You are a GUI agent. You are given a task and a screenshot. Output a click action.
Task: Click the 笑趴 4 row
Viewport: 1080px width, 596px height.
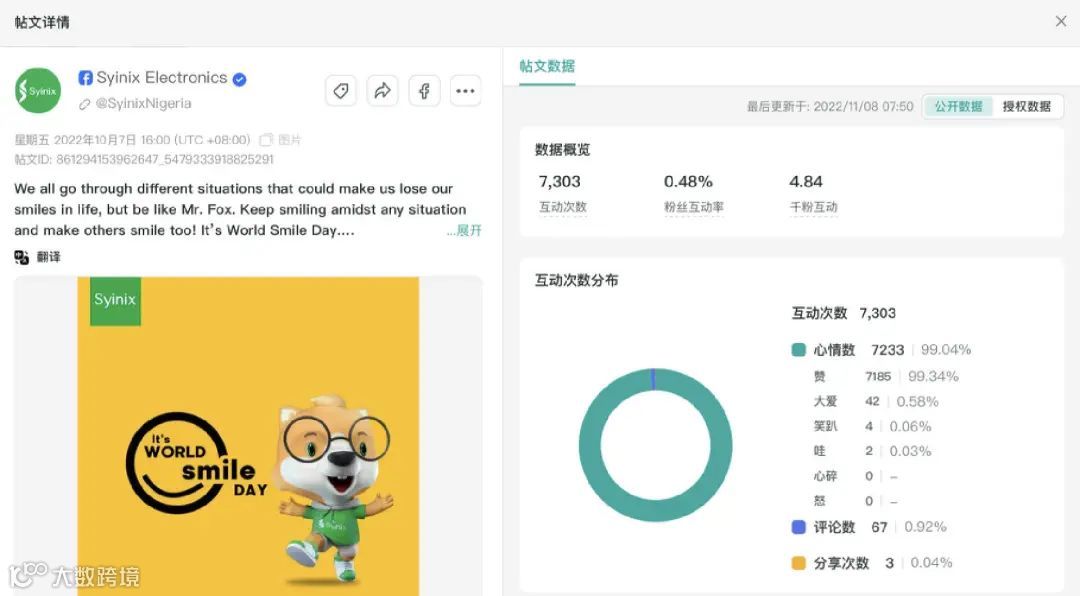[x=872, y=427]
